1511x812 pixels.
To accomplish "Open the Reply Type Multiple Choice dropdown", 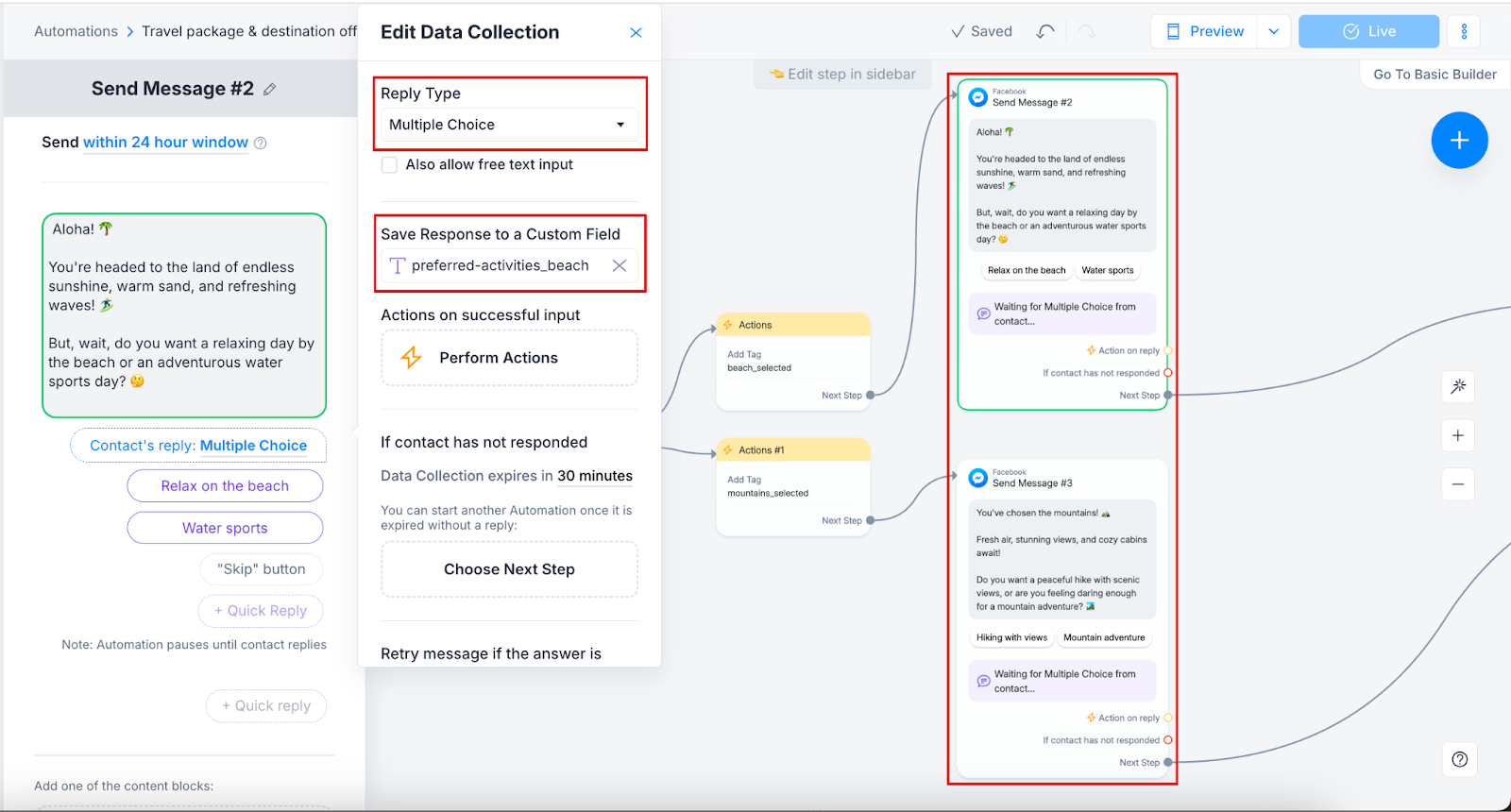I will point(508,125).
